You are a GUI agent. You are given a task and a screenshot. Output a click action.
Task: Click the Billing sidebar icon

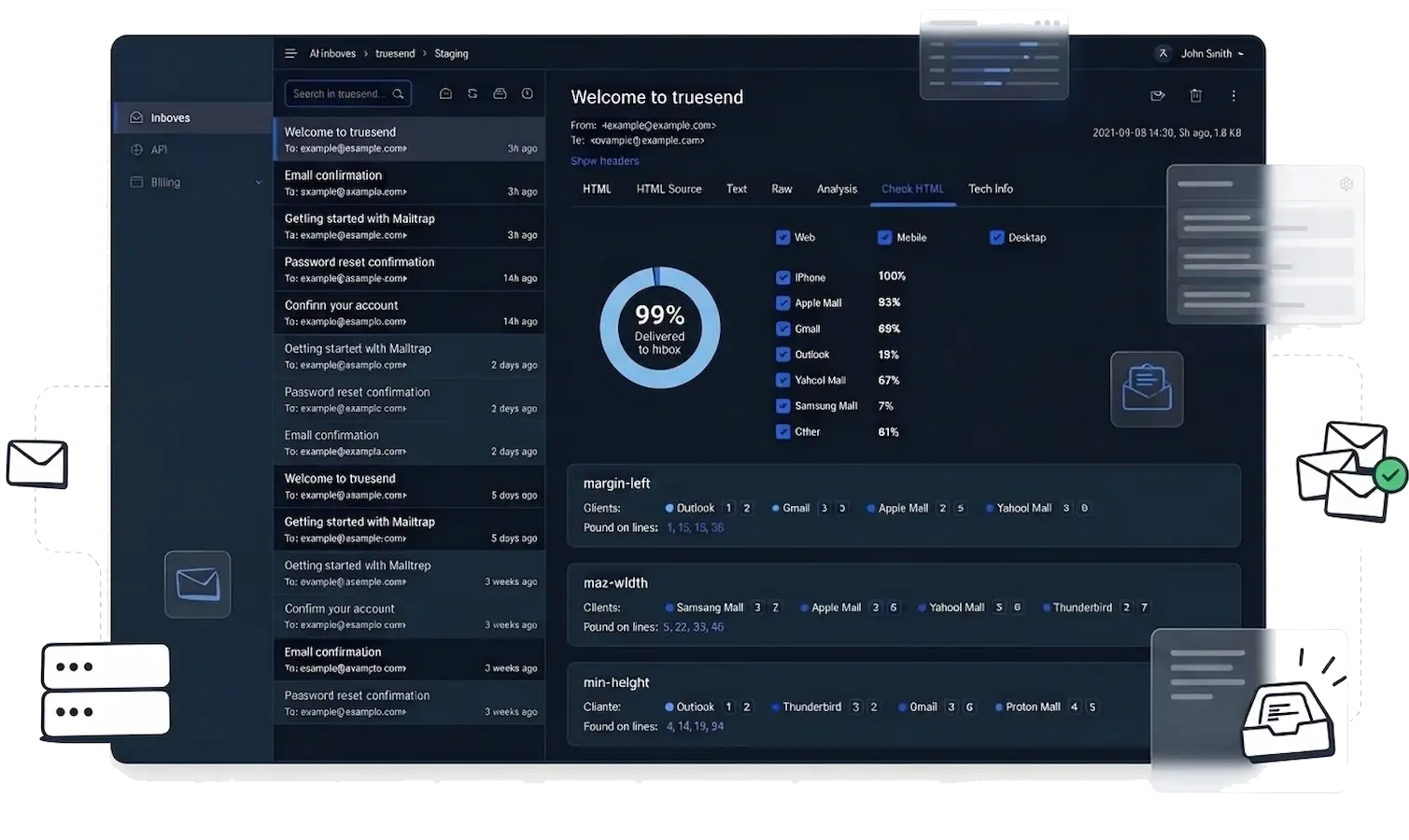(x=136, y=182)
